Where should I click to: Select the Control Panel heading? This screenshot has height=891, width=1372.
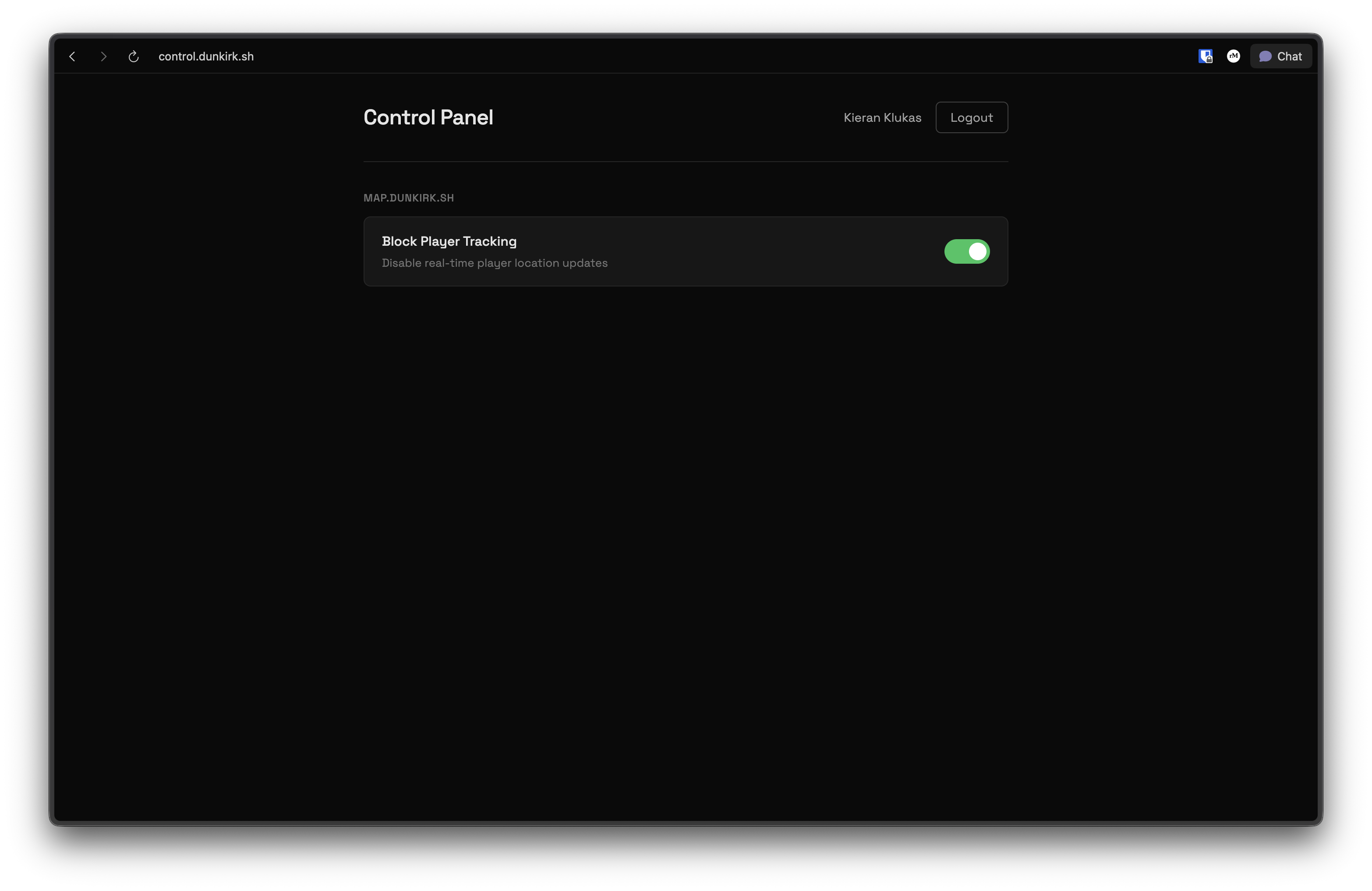(x=428, y=117)
